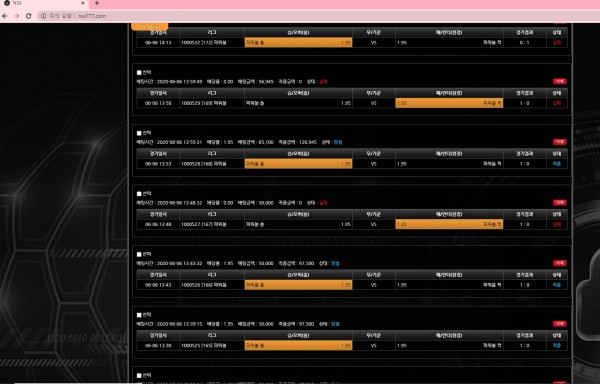Open the site info warning icon
600x384 pixels.
43,16
